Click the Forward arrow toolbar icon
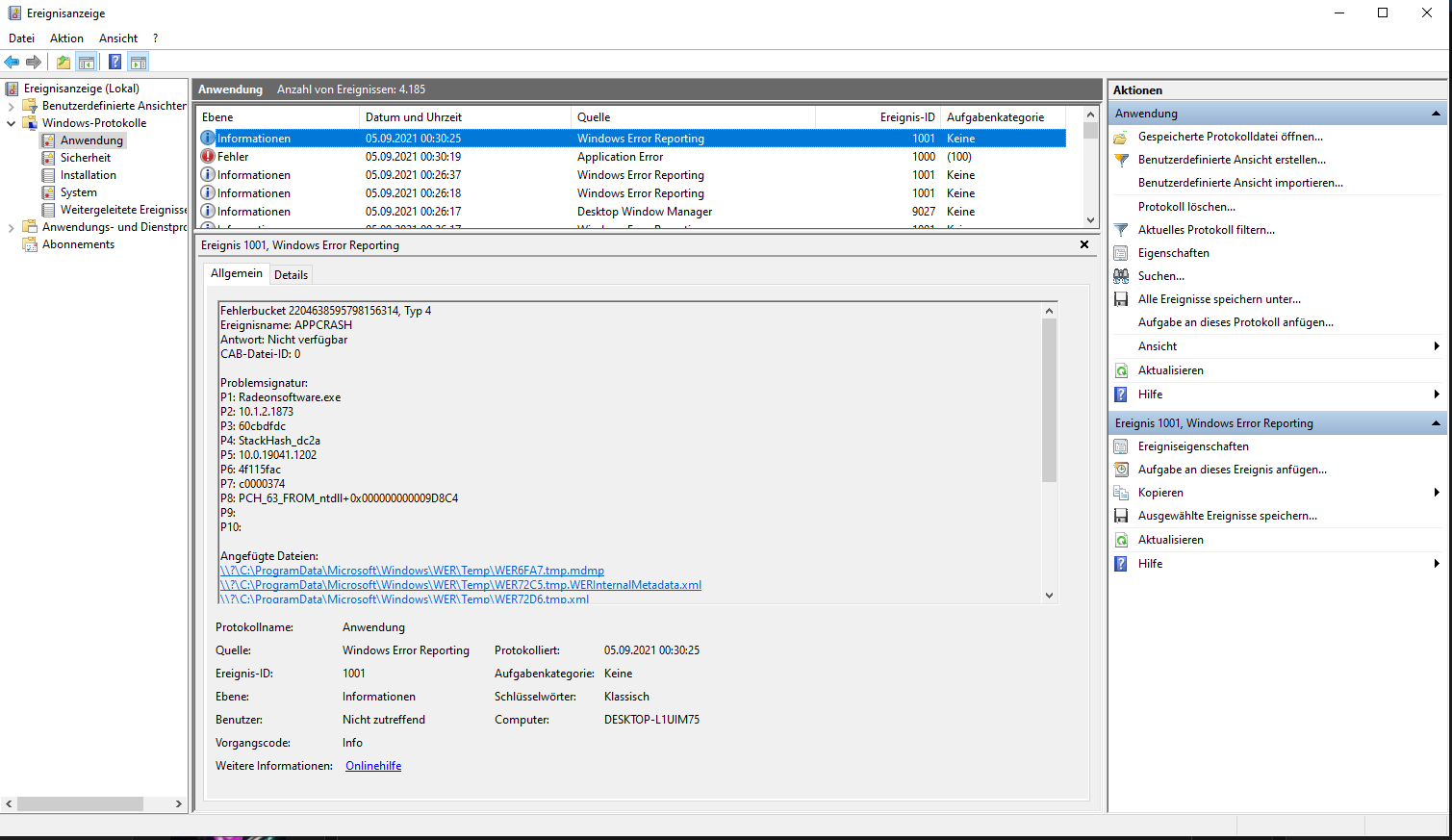Viewport: 1452px width, 840px height. (34, 62)
